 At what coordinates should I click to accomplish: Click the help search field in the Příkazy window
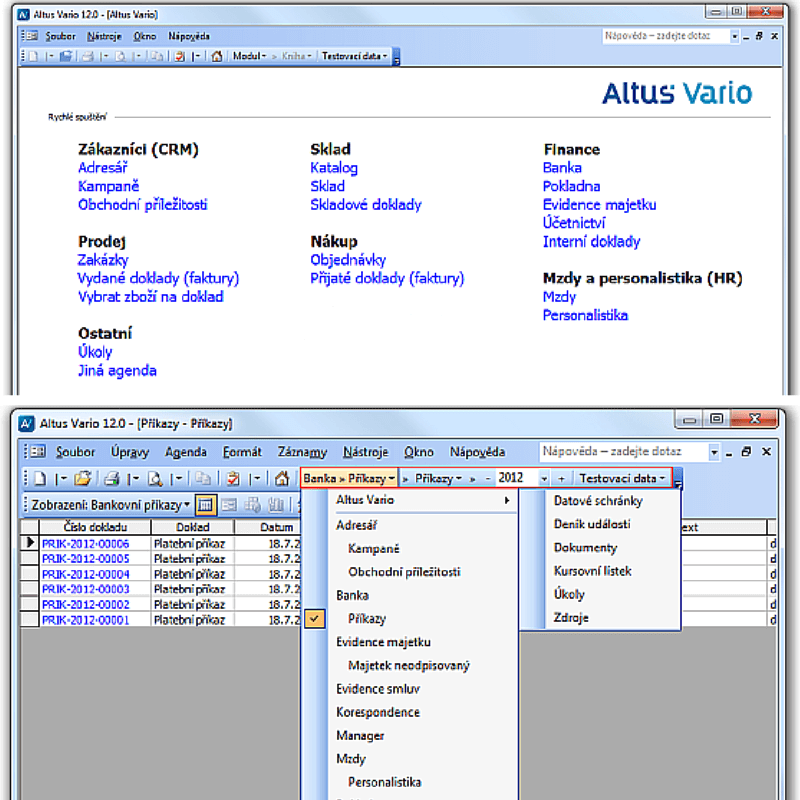point(623,452)
